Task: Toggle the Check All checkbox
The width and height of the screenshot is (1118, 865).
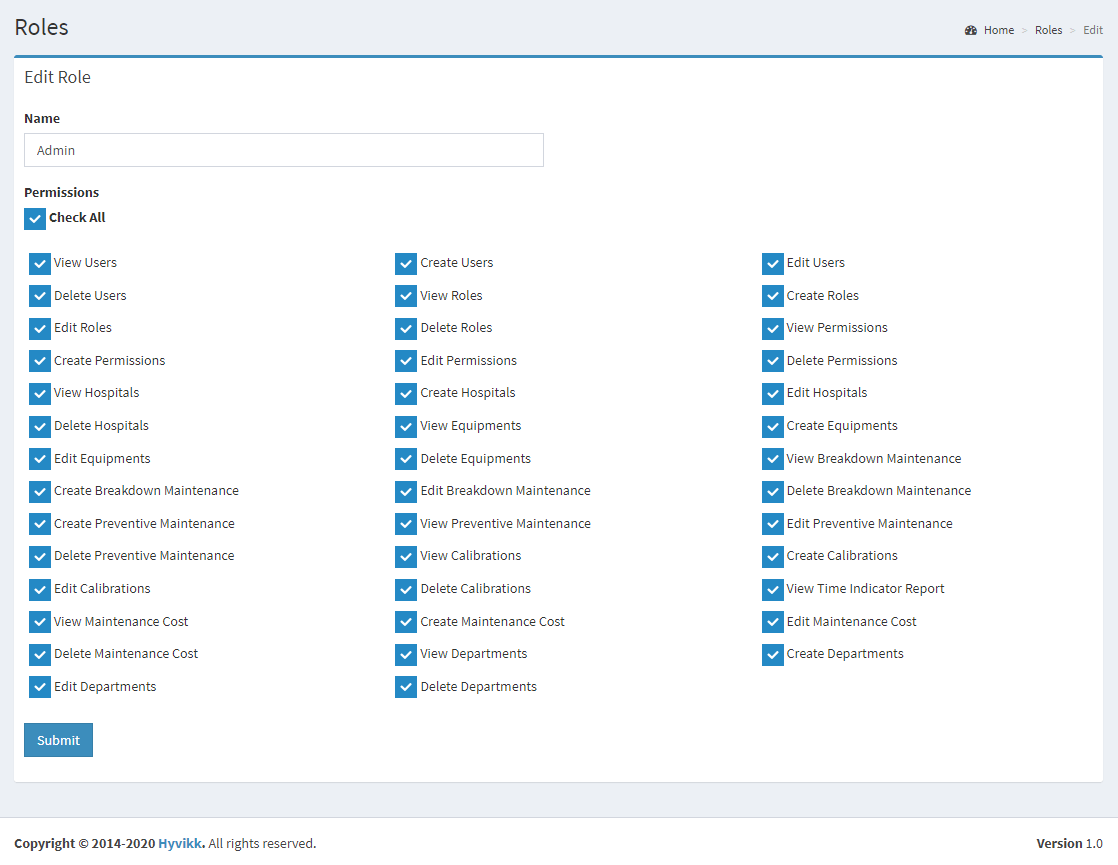Action: [x=35, y=219]
